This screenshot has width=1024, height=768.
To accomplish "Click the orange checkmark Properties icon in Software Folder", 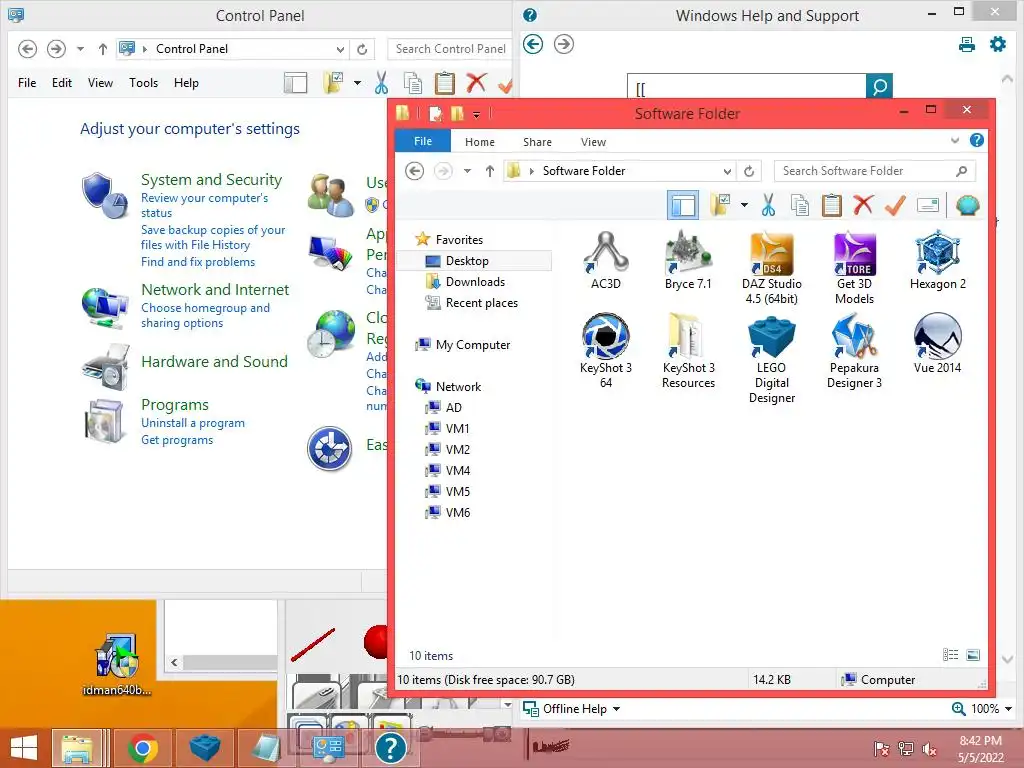I will [895, 205].
